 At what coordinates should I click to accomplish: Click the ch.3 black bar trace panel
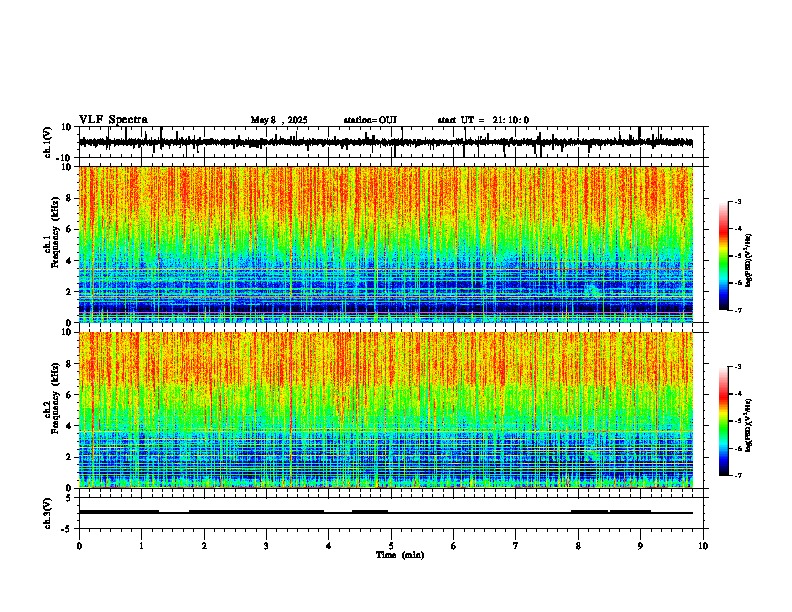pos(390,513)
